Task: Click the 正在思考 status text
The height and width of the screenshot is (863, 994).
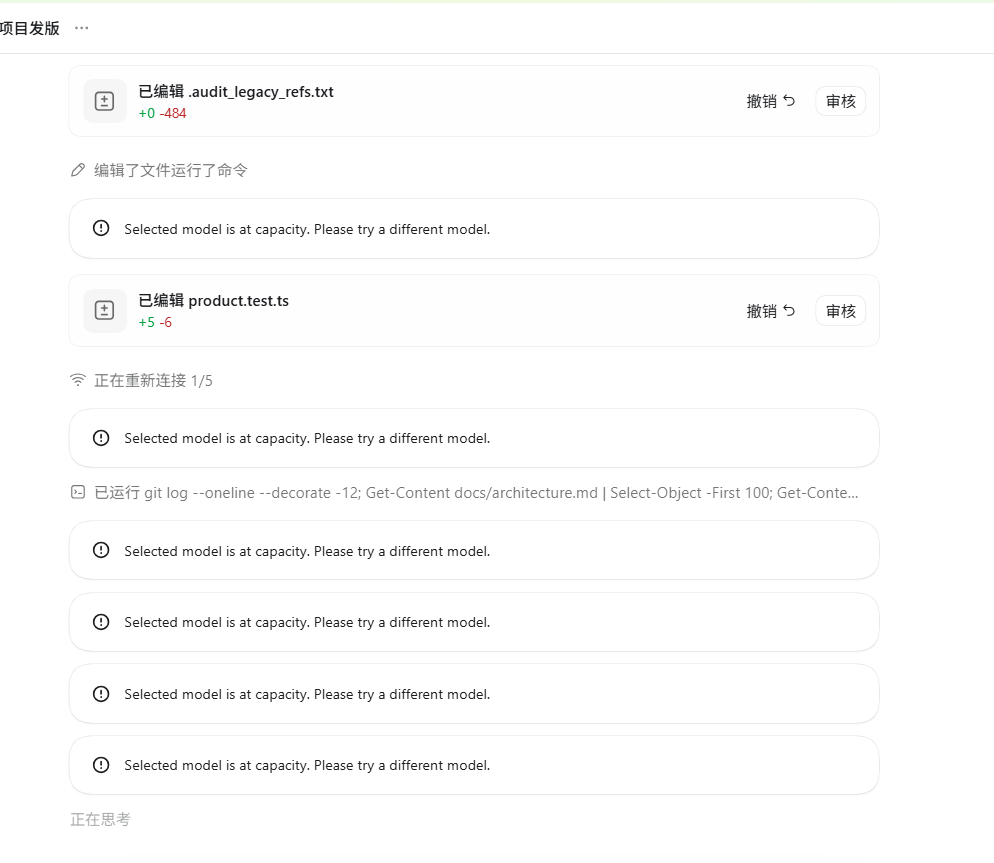Action: 100,819
